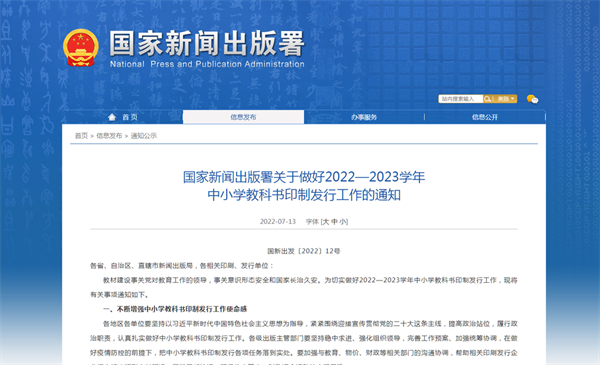Screen dimensions: 600x365
Task: Click the English subtitle National Press and Publication Administration
Action: 207,64
